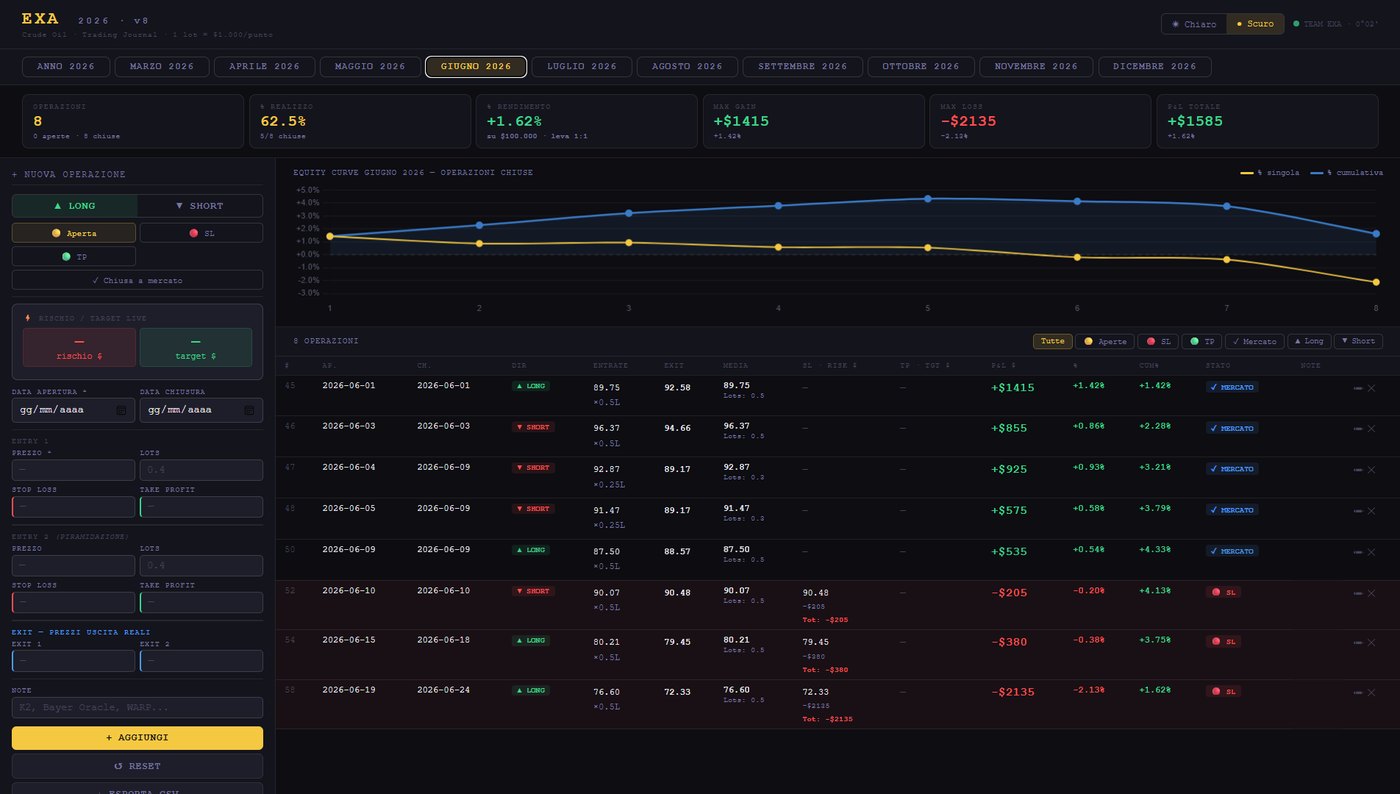Switch to LUGLIO 2026 tab
The height and width of the screenshot is (794, 1400).
coord(582,66)
